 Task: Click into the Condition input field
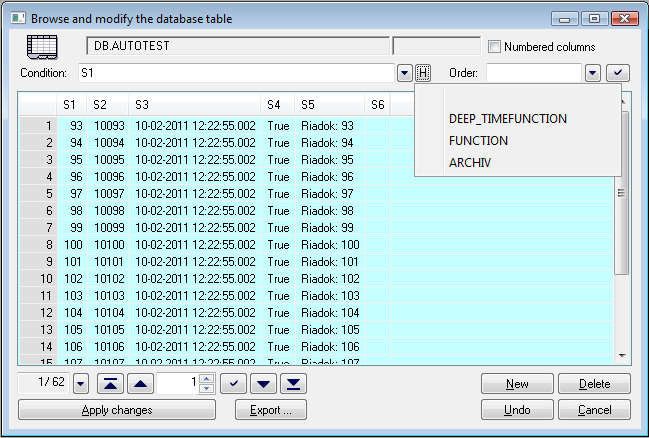tap(235, 73)
